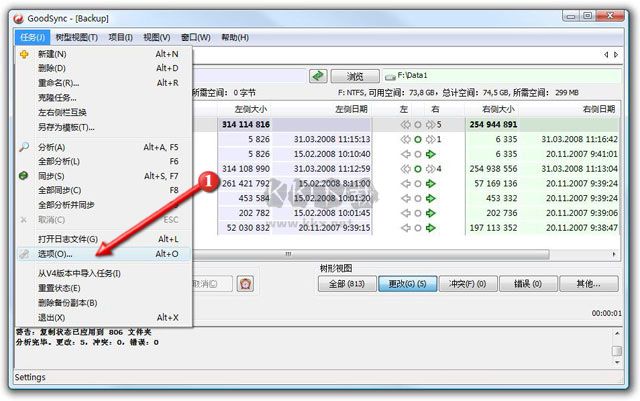Image resolution: width=640 pixels, height=401 pixels.
Task: Select green circle in row 314 108 990
Action: point(418,169)
